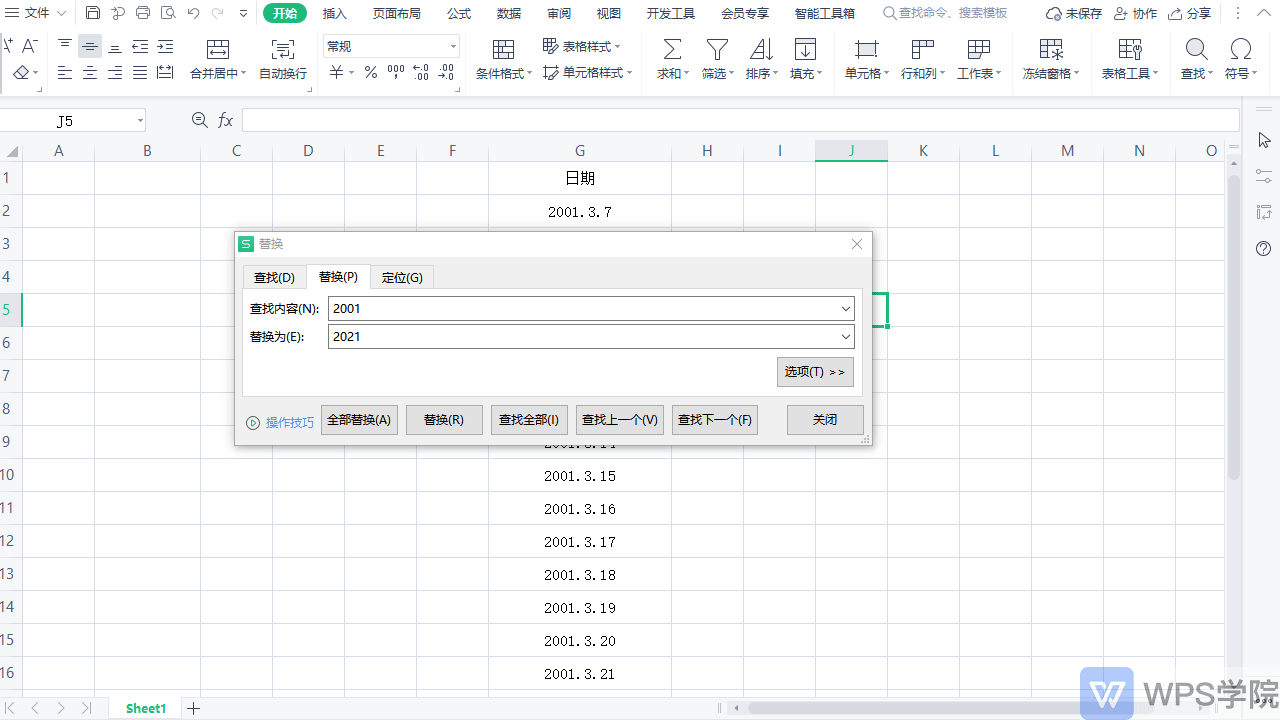
Task: Click the Merge and Center (合并居中) icon
Action: tap(217, 50)
